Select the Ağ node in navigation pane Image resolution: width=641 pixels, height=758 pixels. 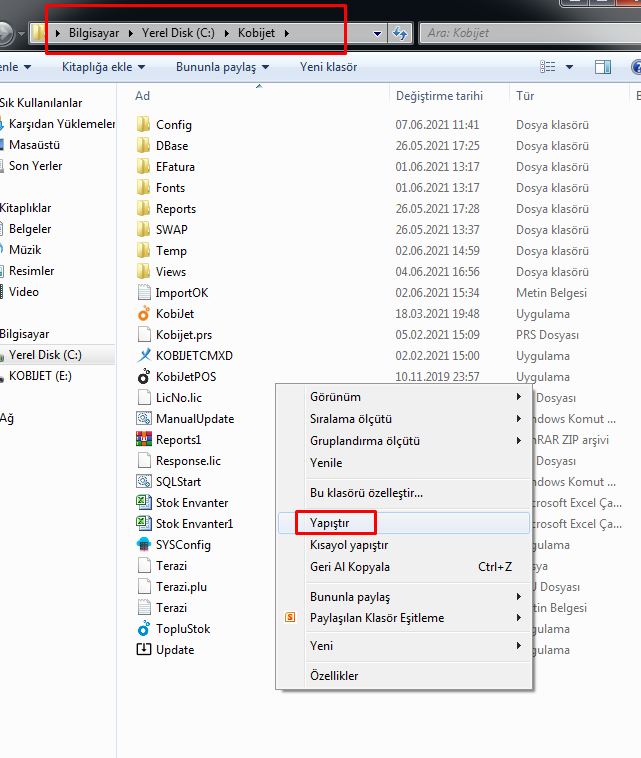[7, 418]
